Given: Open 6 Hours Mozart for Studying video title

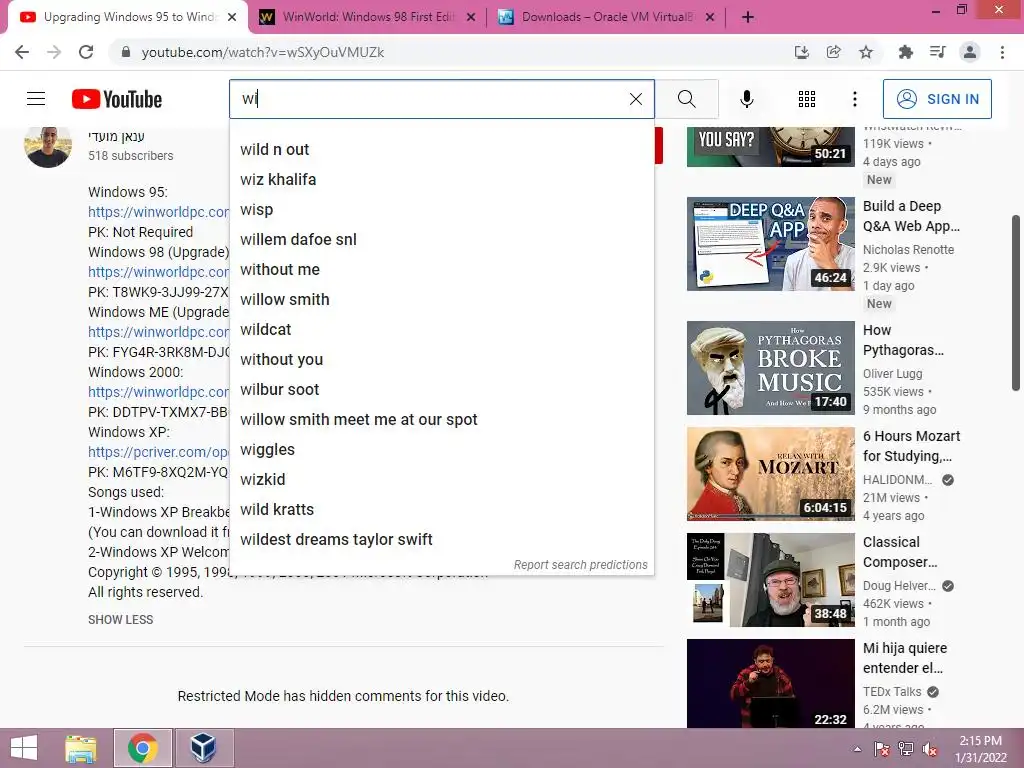Looking at the screenshot, I should 912,446.
